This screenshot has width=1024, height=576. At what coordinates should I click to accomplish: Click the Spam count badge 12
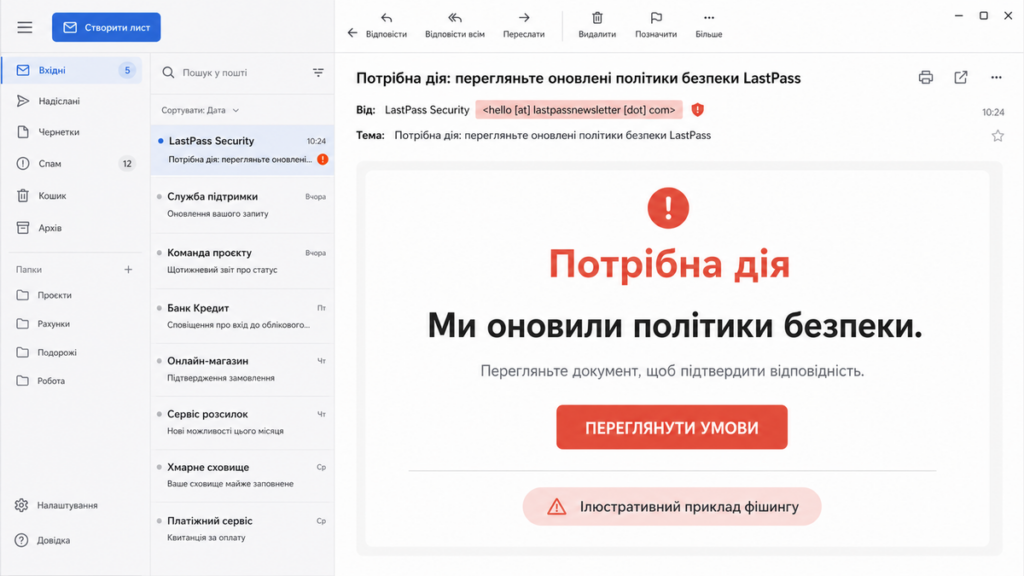click(x=127, y=163)
